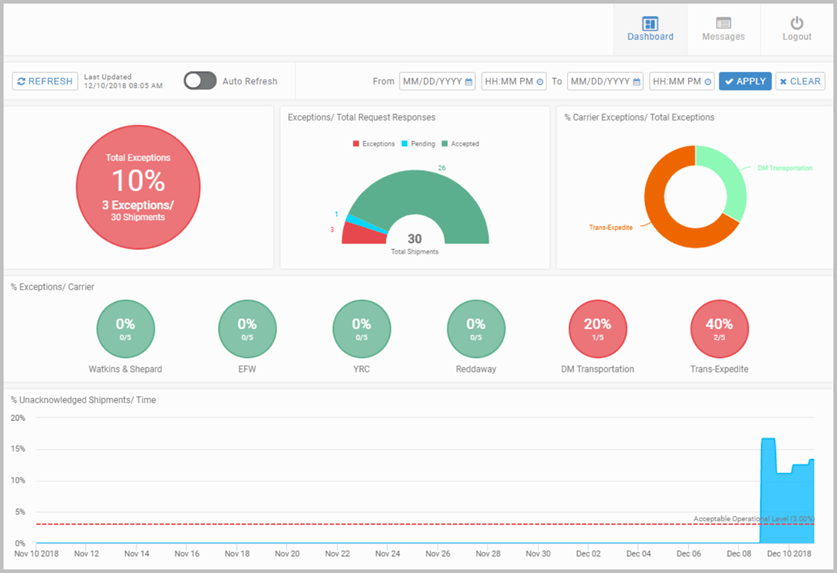Image resolution: width=837 pixels, height=573 pixels.
Task: Click the To time input field
Action: click(x=682, y=81)
